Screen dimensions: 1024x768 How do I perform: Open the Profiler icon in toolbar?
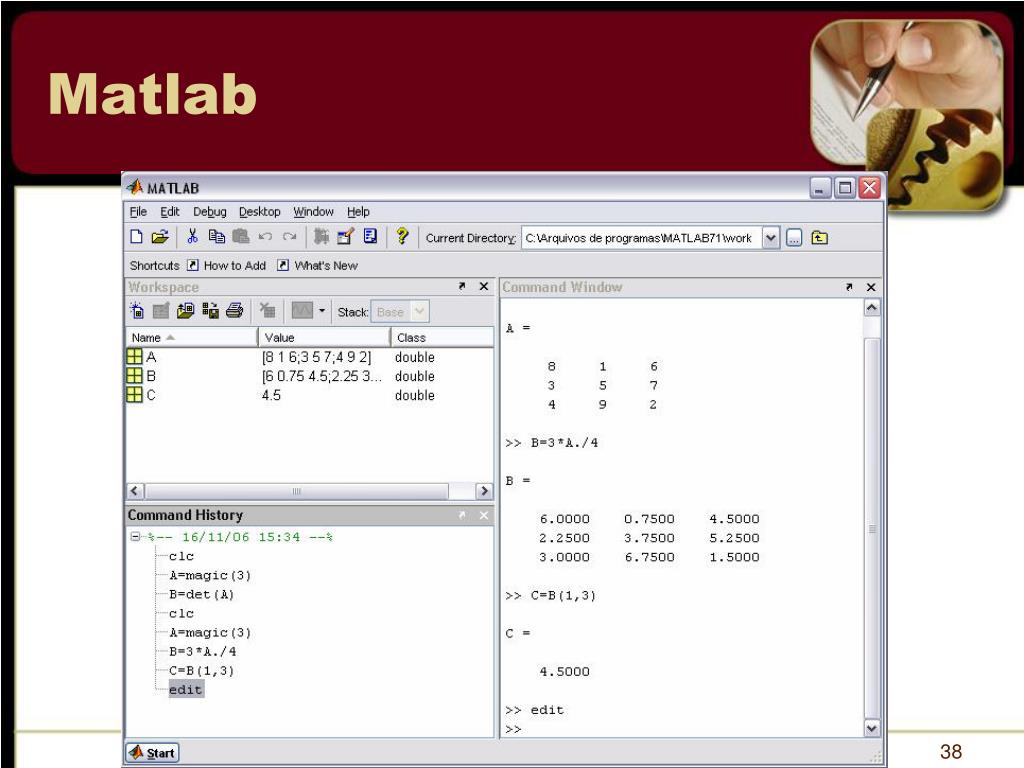click(x=370, y=236)
